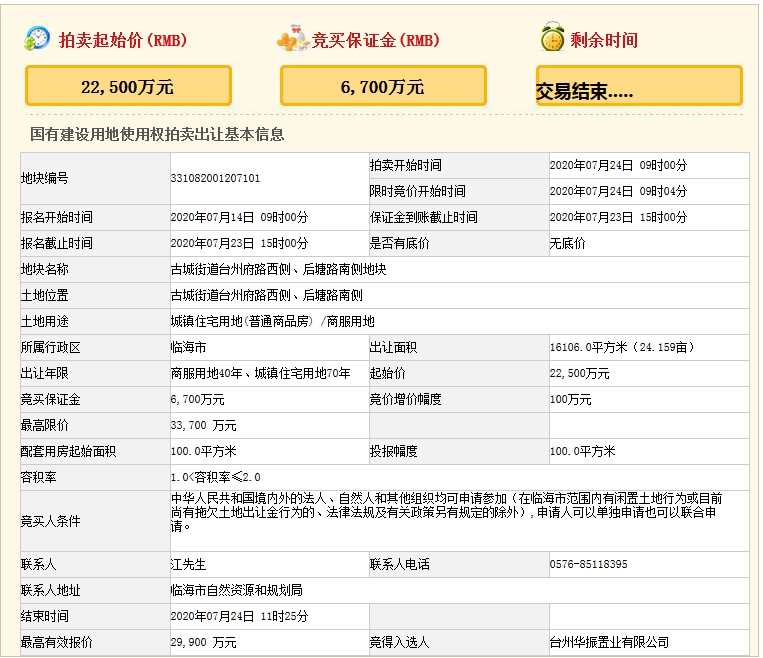
Task: Click the 22,500万元 starting price box
Action: tap(128, 86)
